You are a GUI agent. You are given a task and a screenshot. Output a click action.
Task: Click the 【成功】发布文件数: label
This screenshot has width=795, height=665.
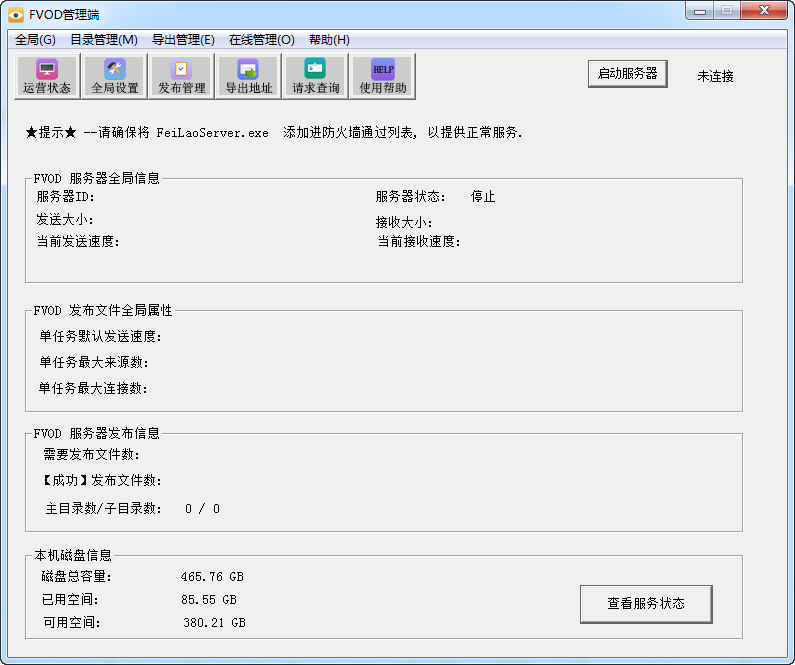click(x=101, y=480)
